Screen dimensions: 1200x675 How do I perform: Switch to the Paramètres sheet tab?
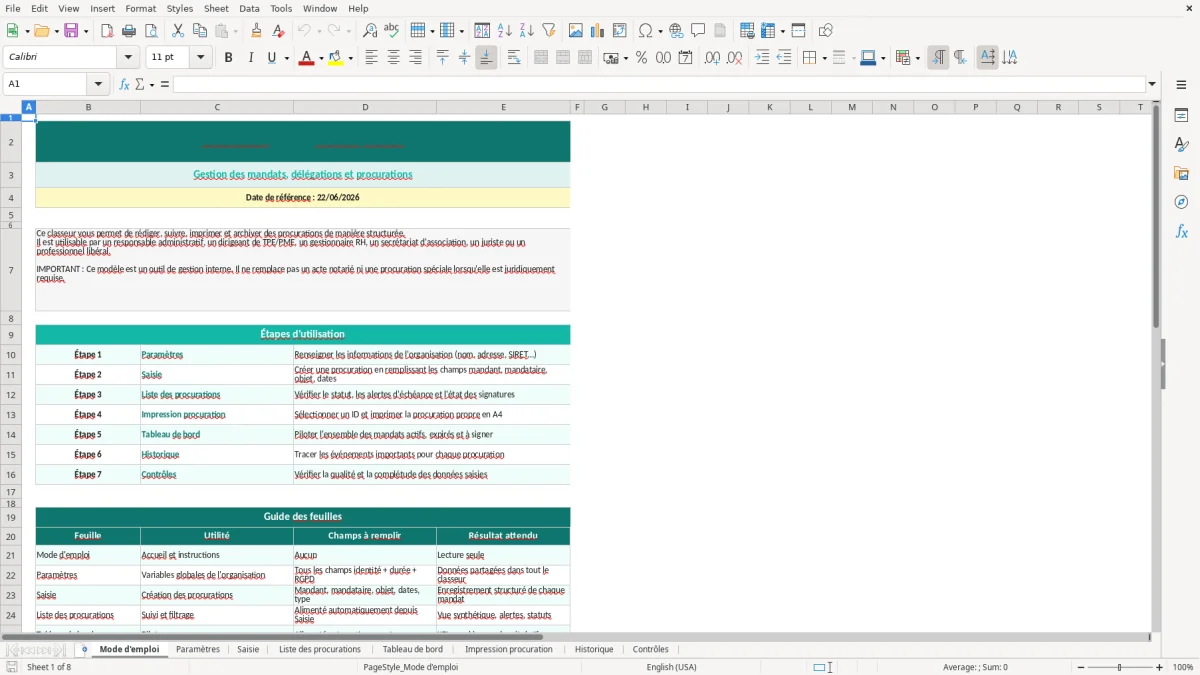pos(198,649)
